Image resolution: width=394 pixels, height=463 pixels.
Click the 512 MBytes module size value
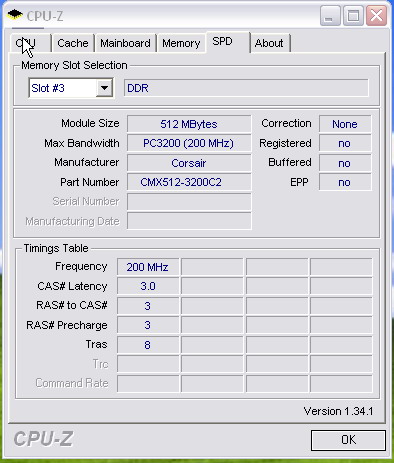point(189,124)
